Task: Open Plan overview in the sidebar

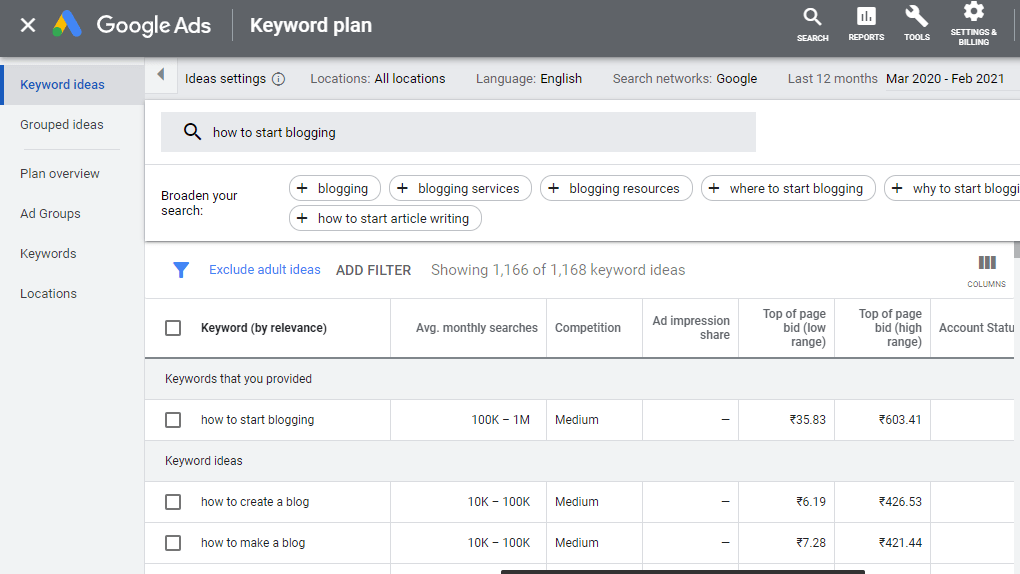Action: coord(60,174)
